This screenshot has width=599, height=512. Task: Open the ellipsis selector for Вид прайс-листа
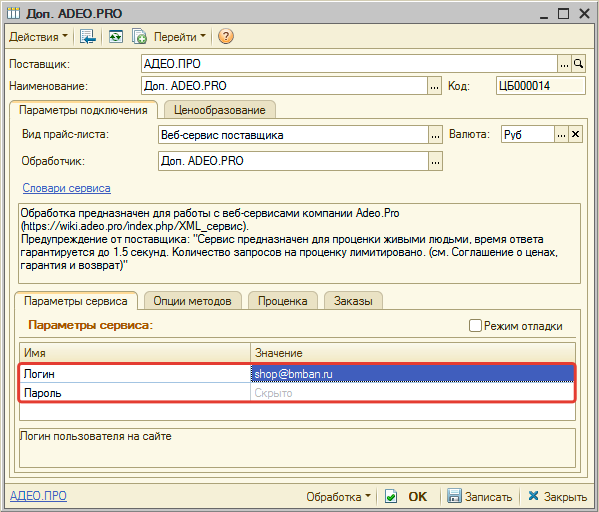(x=435, y=135)
